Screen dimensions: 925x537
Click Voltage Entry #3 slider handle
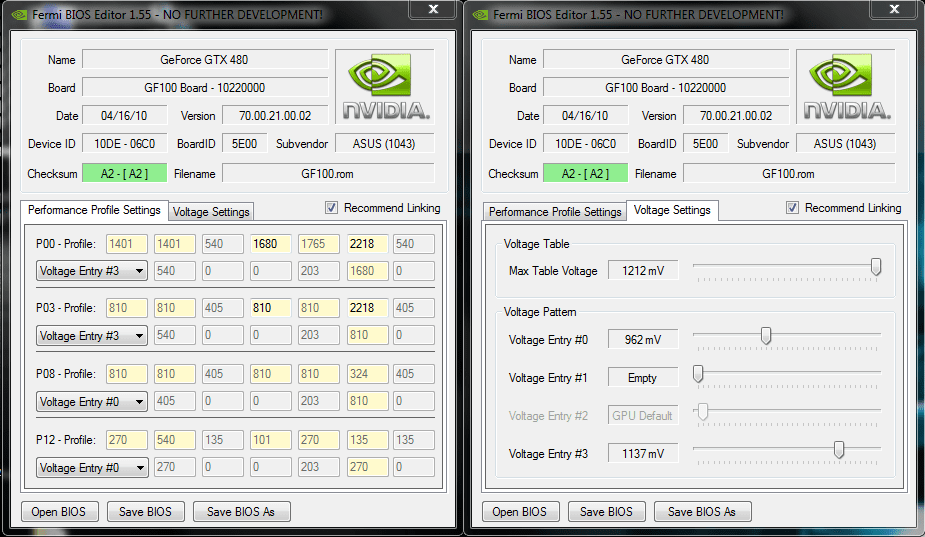[838, 450]
